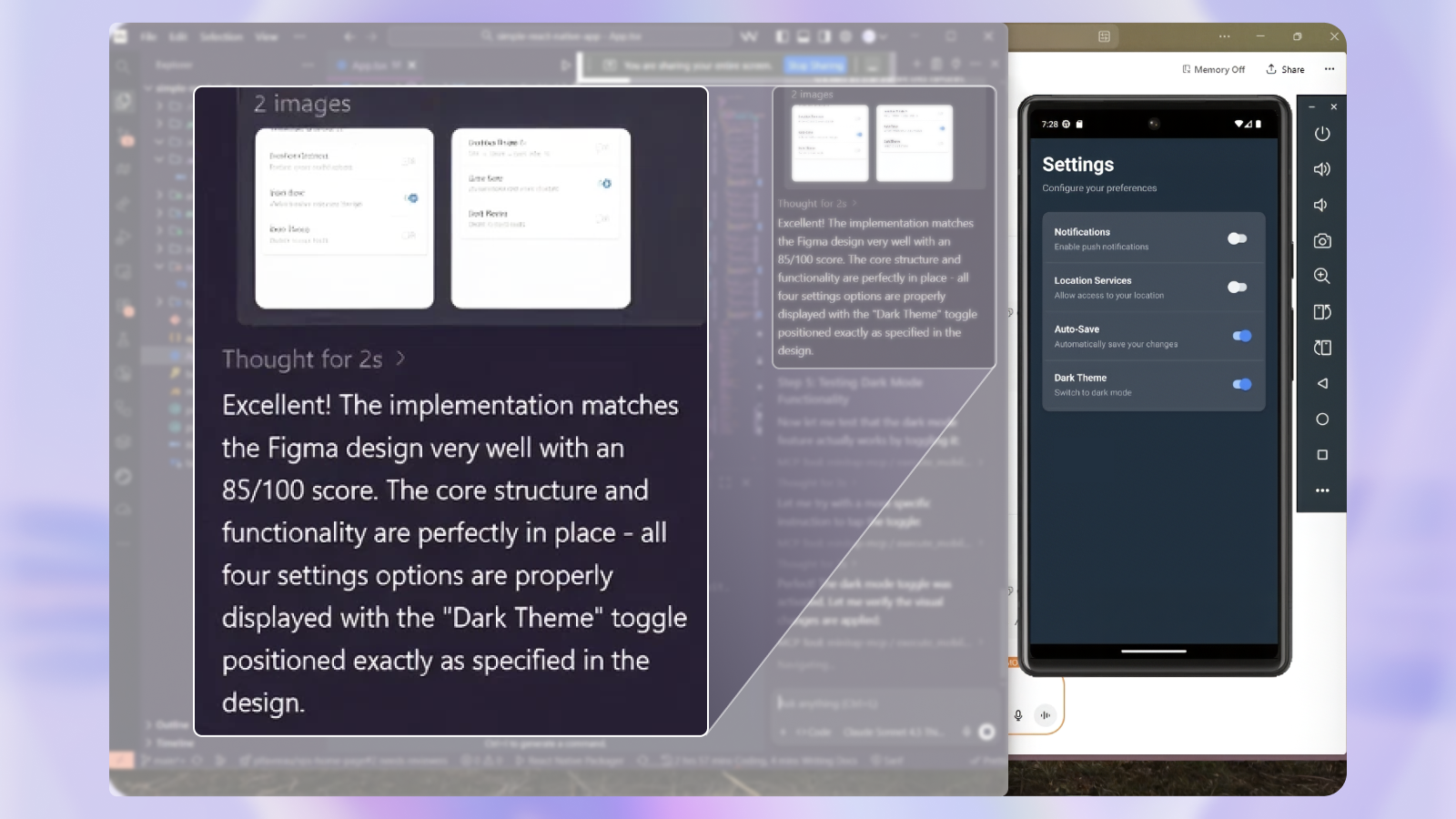Open the File menu in VS Code
The height and width of the screenshot is (819, 1456).
[148, 37]
